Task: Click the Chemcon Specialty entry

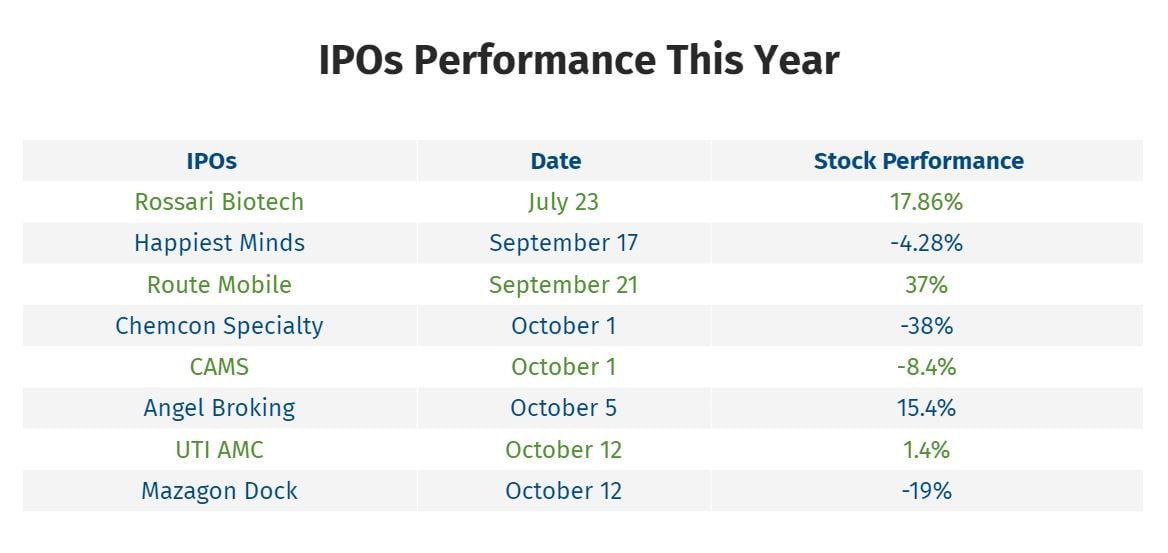Action: 219,326
